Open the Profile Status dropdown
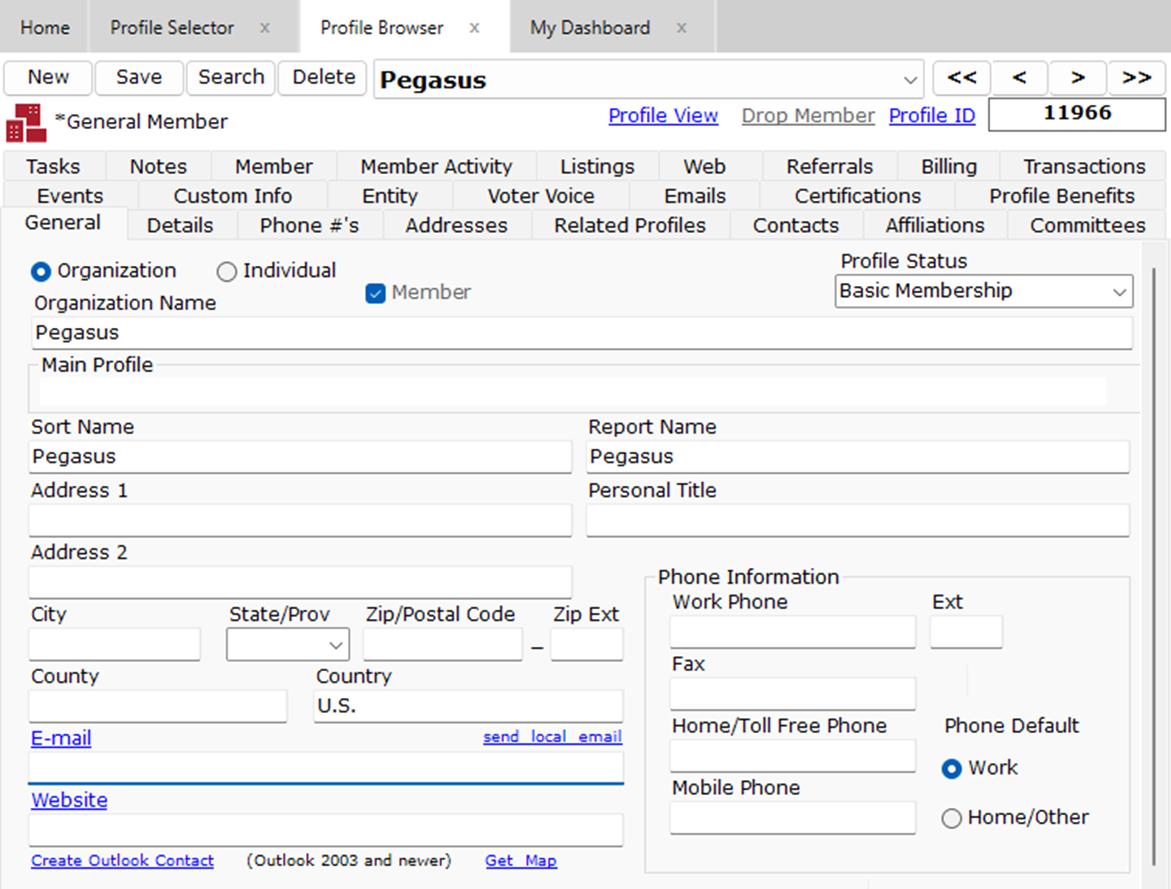Screen dimensions: 1171x889 [x=1120, y=291]
